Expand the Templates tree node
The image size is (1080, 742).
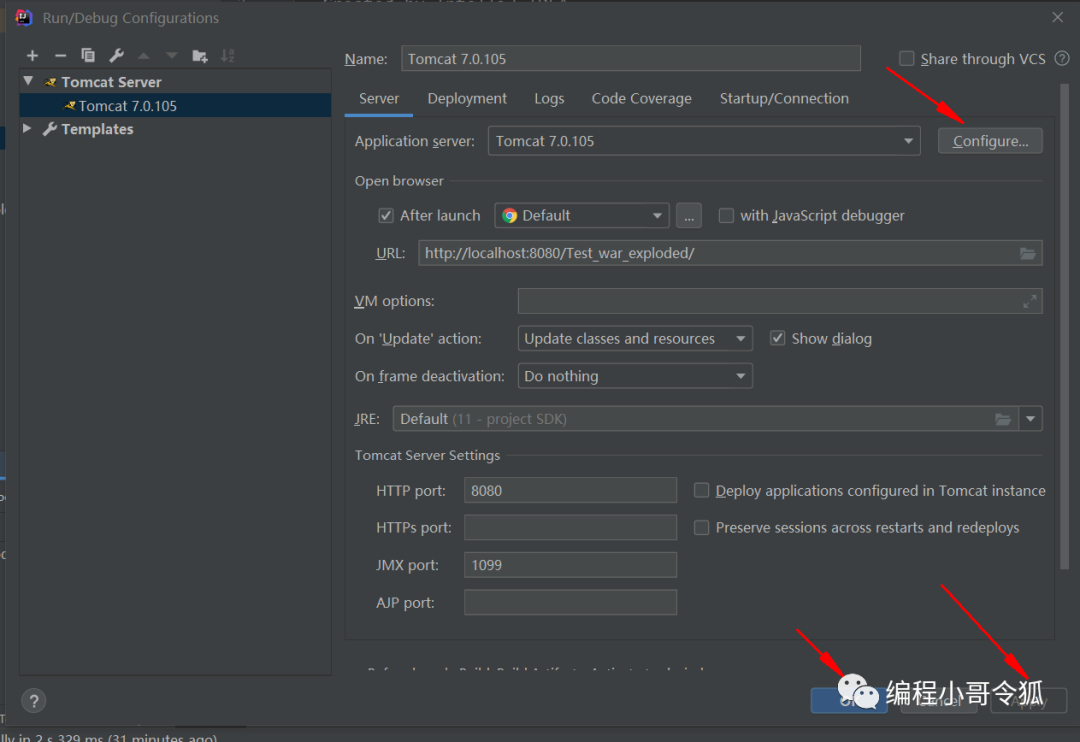28,128
